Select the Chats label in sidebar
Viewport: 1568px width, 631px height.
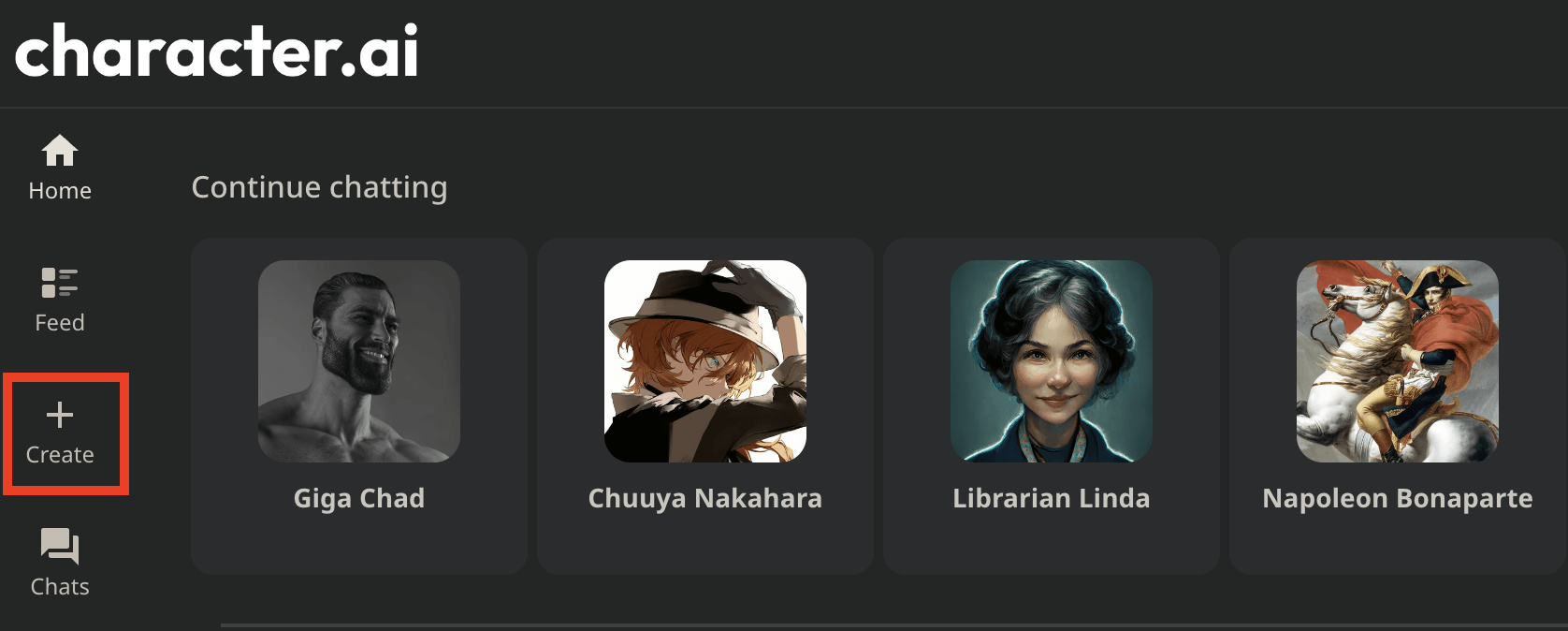60,587
